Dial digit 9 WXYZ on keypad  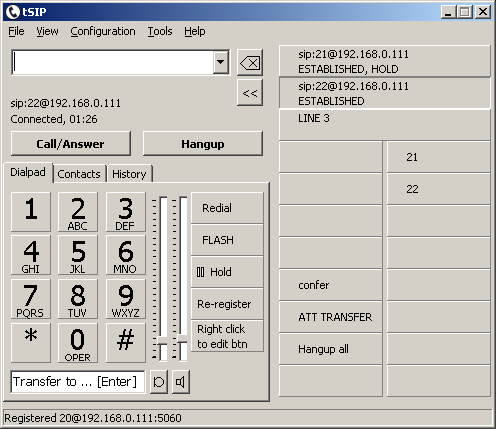126,299
